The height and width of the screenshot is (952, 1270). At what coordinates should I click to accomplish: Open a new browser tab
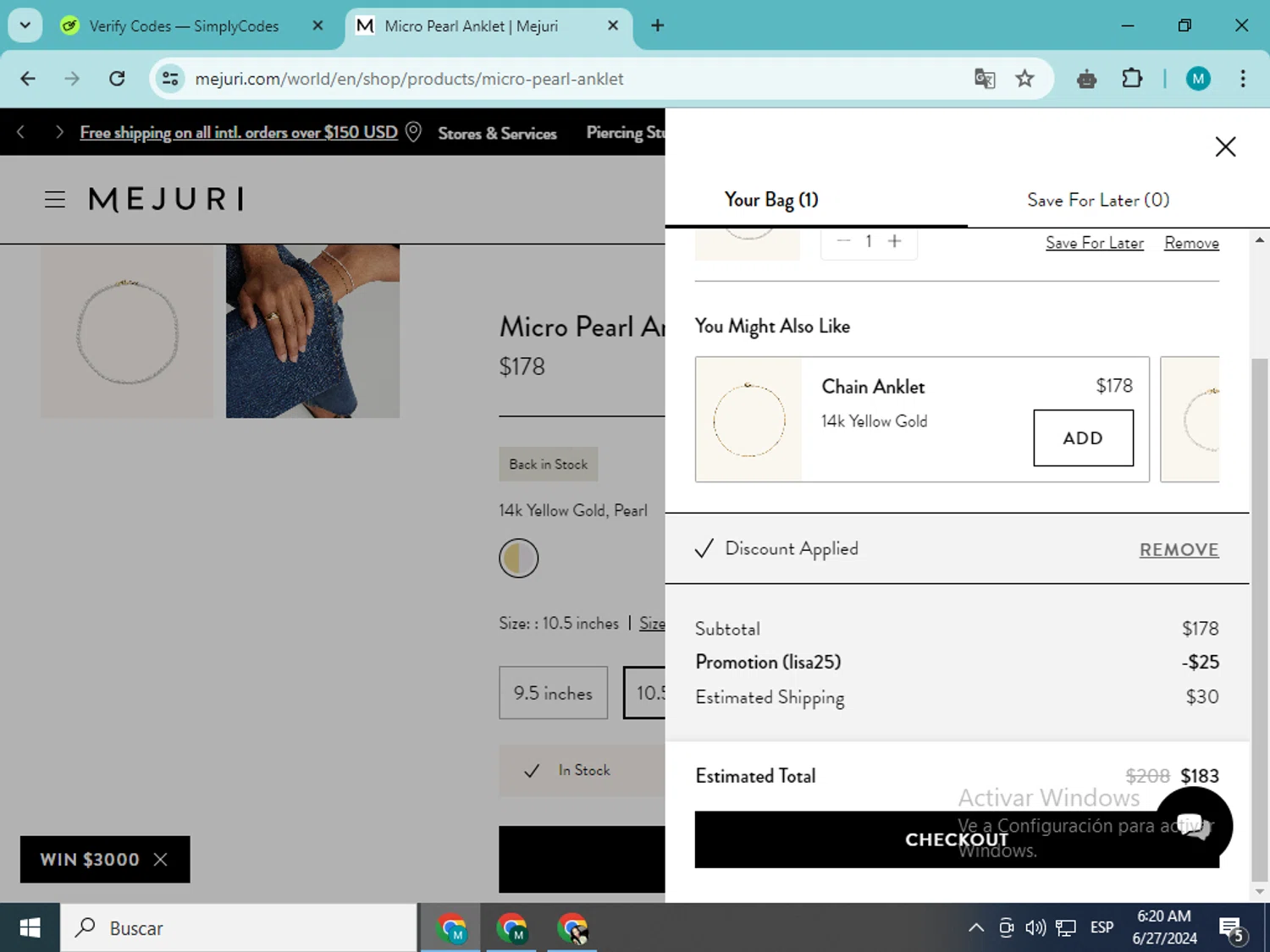coord(657,25)
